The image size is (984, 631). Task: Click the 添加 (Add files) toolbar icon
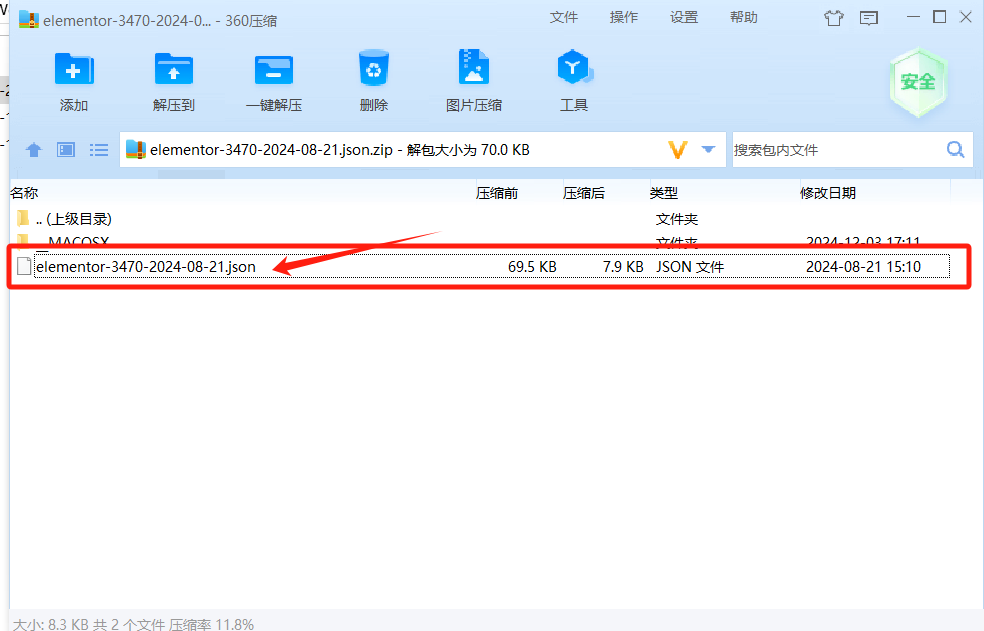pos(73,80)
